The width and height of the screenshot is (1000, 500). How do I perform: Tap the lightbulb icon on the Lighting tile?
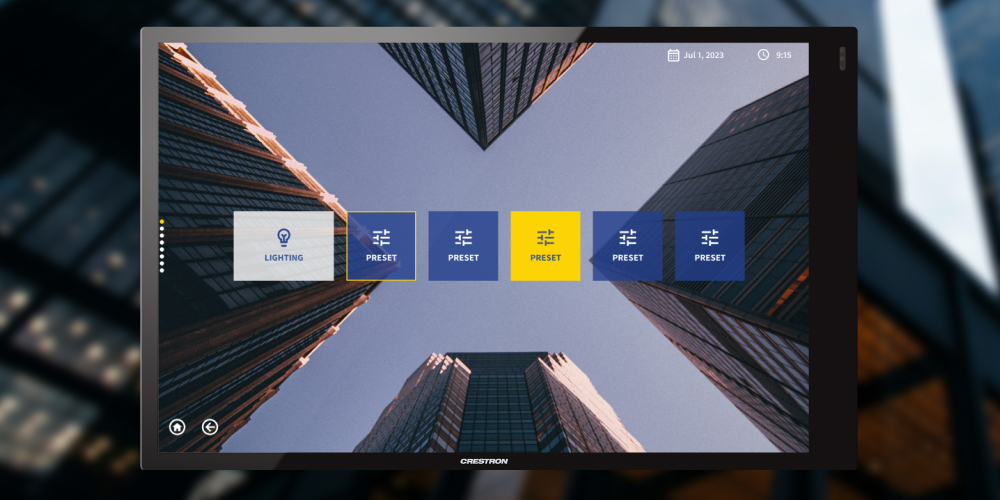284,237
